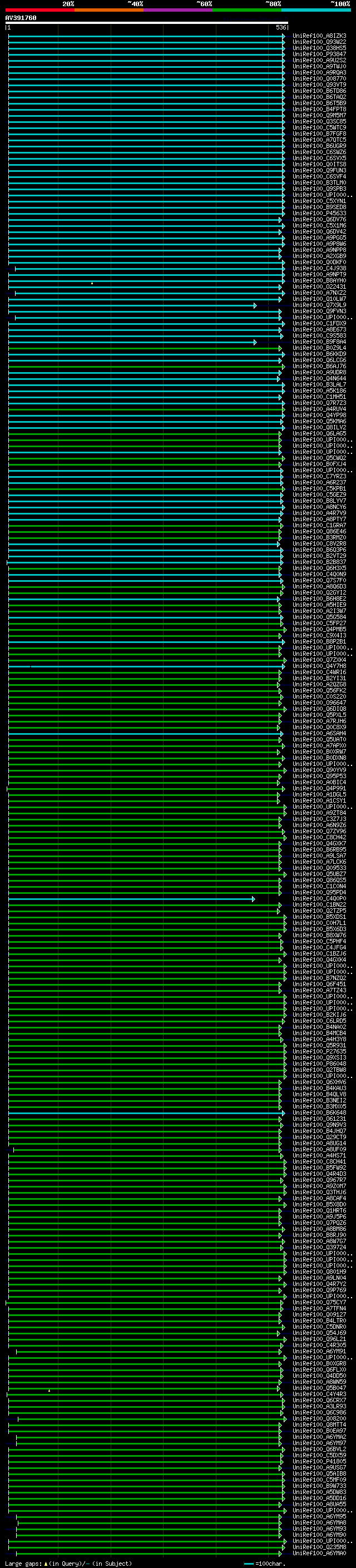356x1568 pixels.
Task: Select the UniRef100_C4Q0P0 label
Action: [319, 898]
